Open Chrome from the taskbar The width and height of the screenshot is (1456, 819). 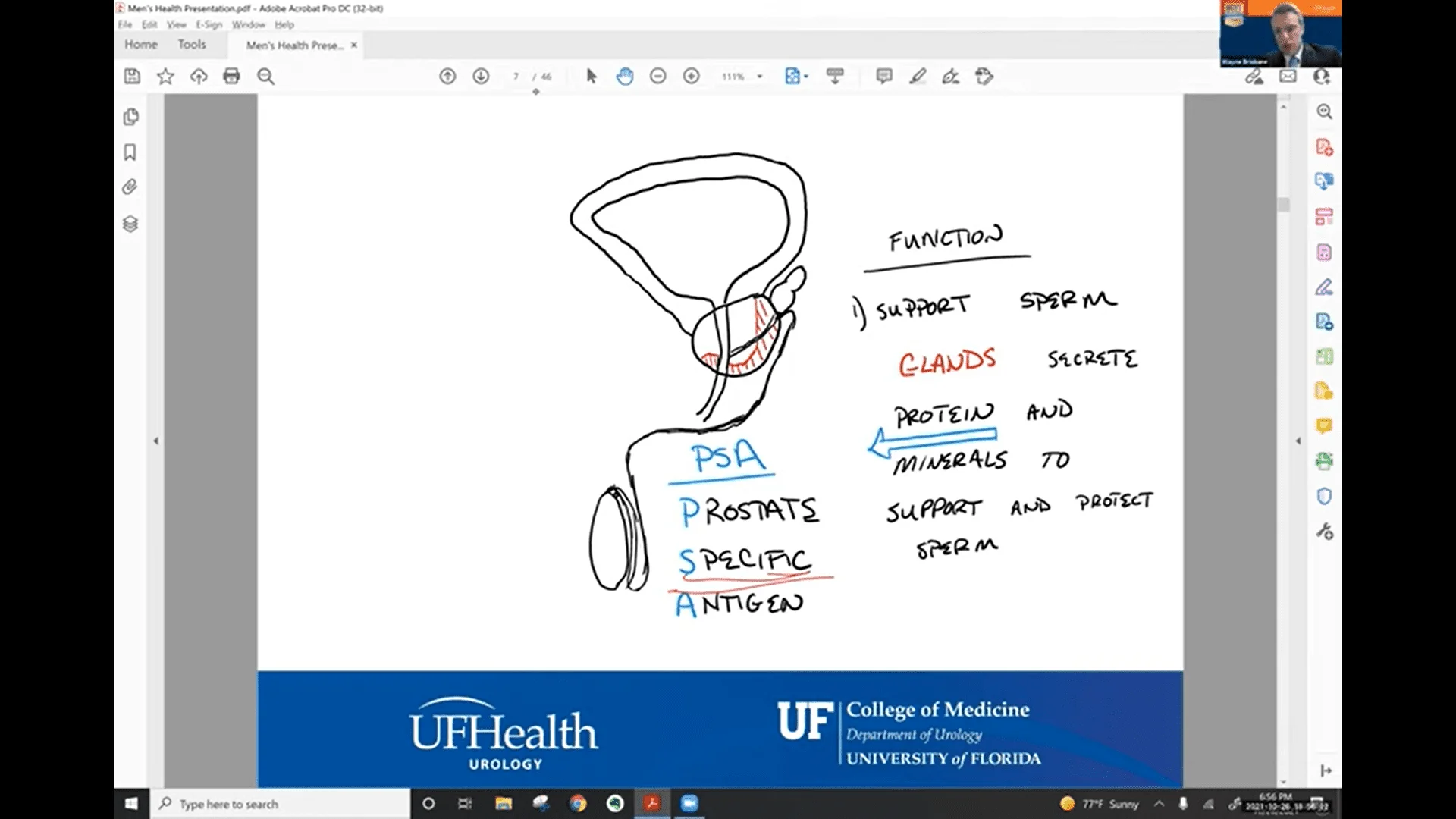click(x=578, y=804)
